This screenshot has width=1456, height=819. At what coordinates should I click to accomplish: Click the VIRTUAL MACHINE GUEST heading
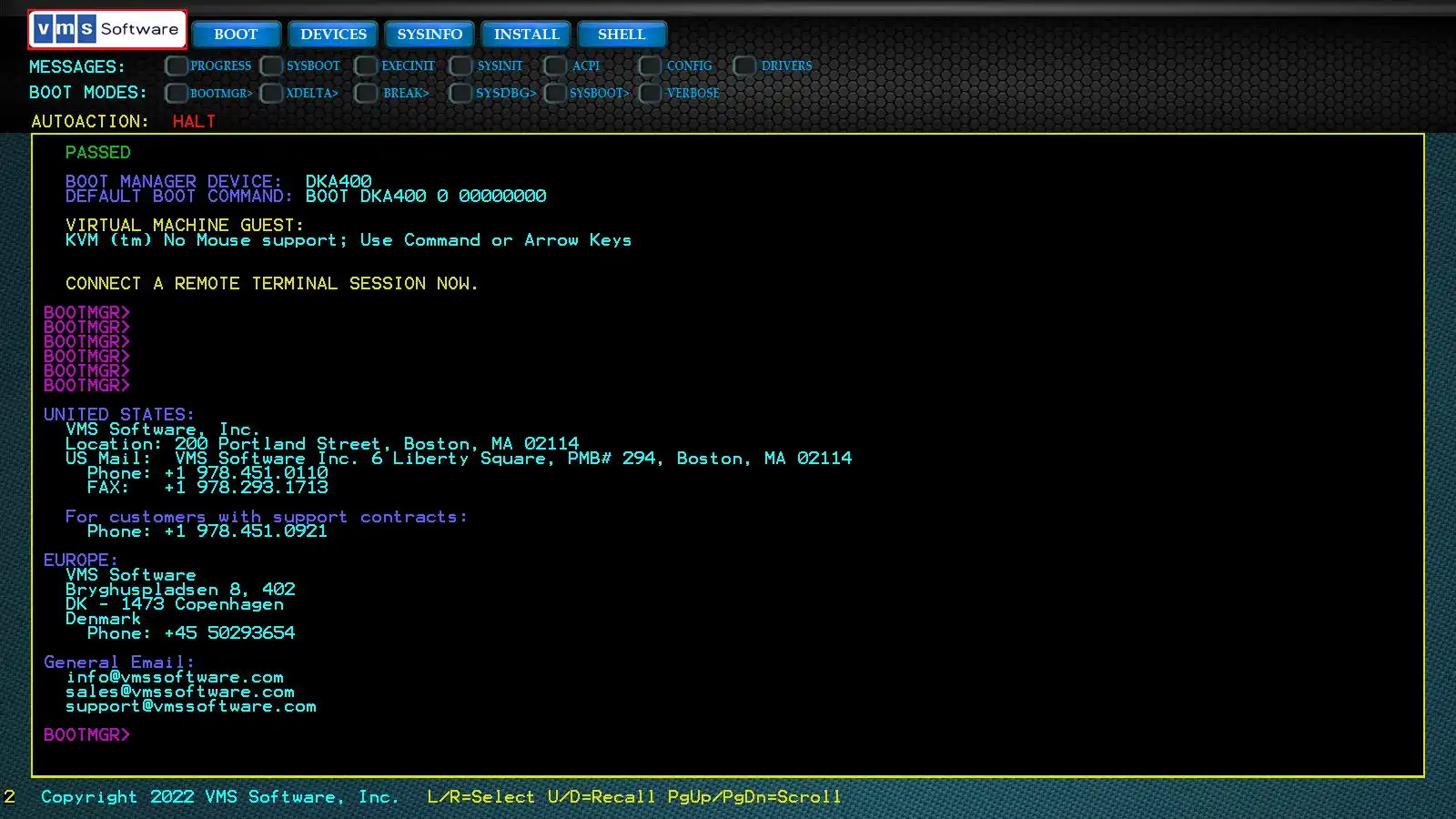point(185,225)
